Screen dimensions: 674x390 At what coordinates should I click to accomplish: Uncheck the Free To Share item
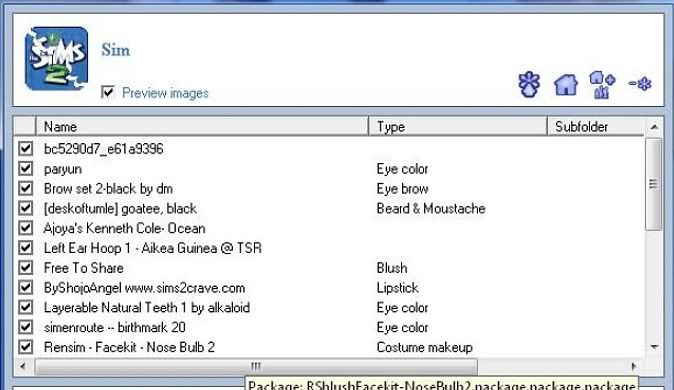point(25,267)
